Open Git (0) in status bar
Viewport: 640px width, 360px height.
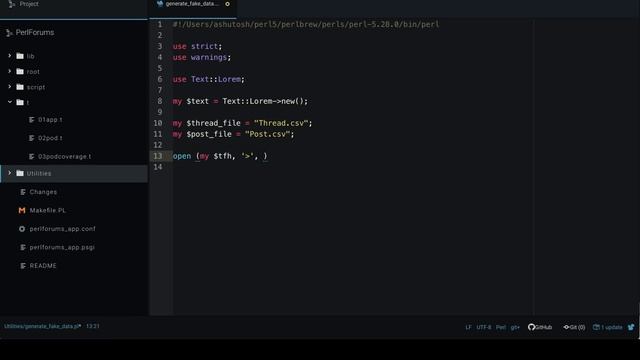574,327
